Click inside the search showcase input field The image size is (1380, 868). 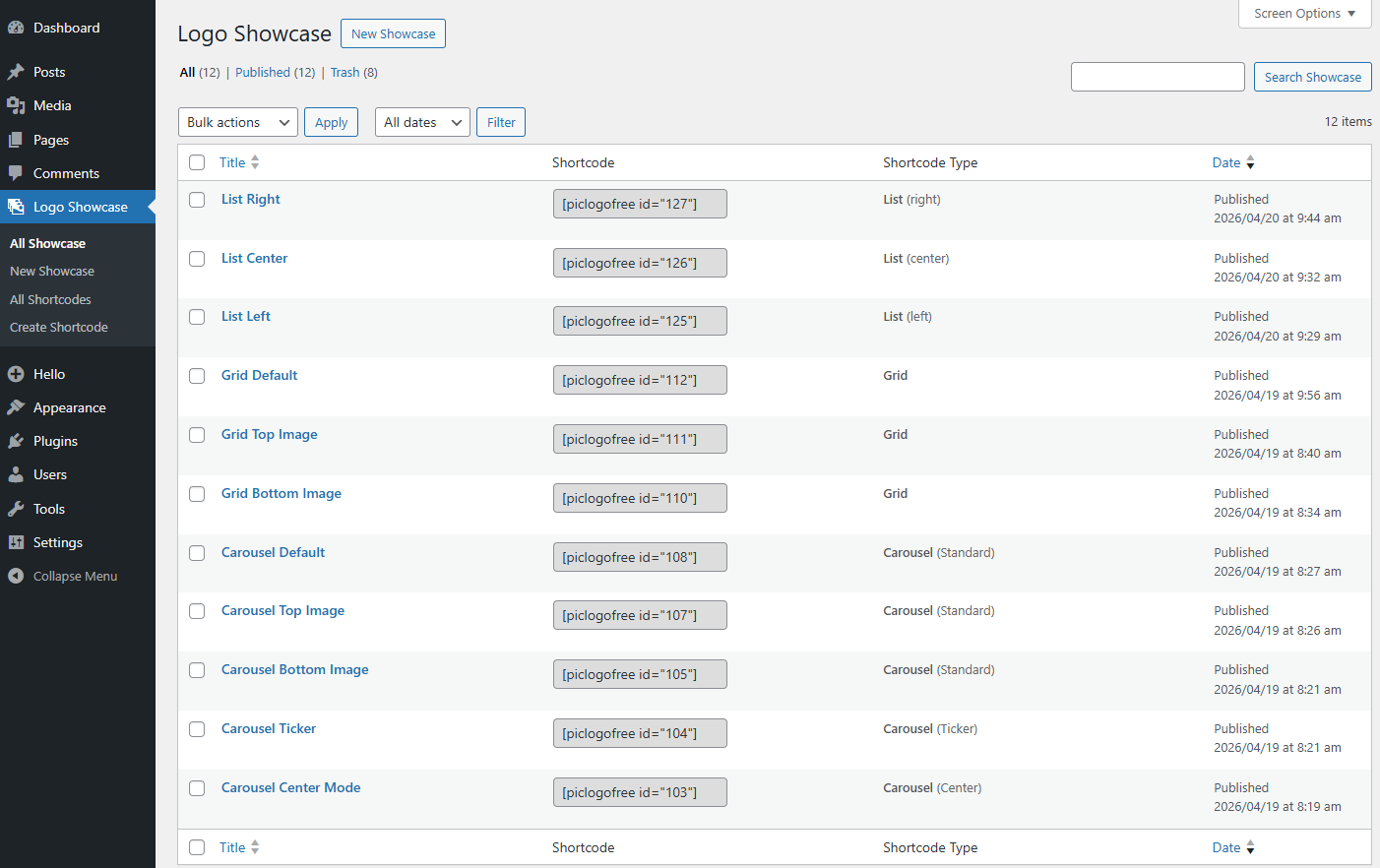(1158, 76)
